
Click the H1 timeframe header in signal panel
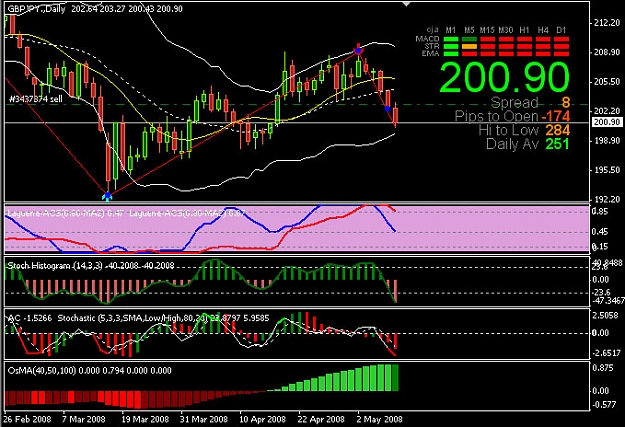click(x=524, y=30)
